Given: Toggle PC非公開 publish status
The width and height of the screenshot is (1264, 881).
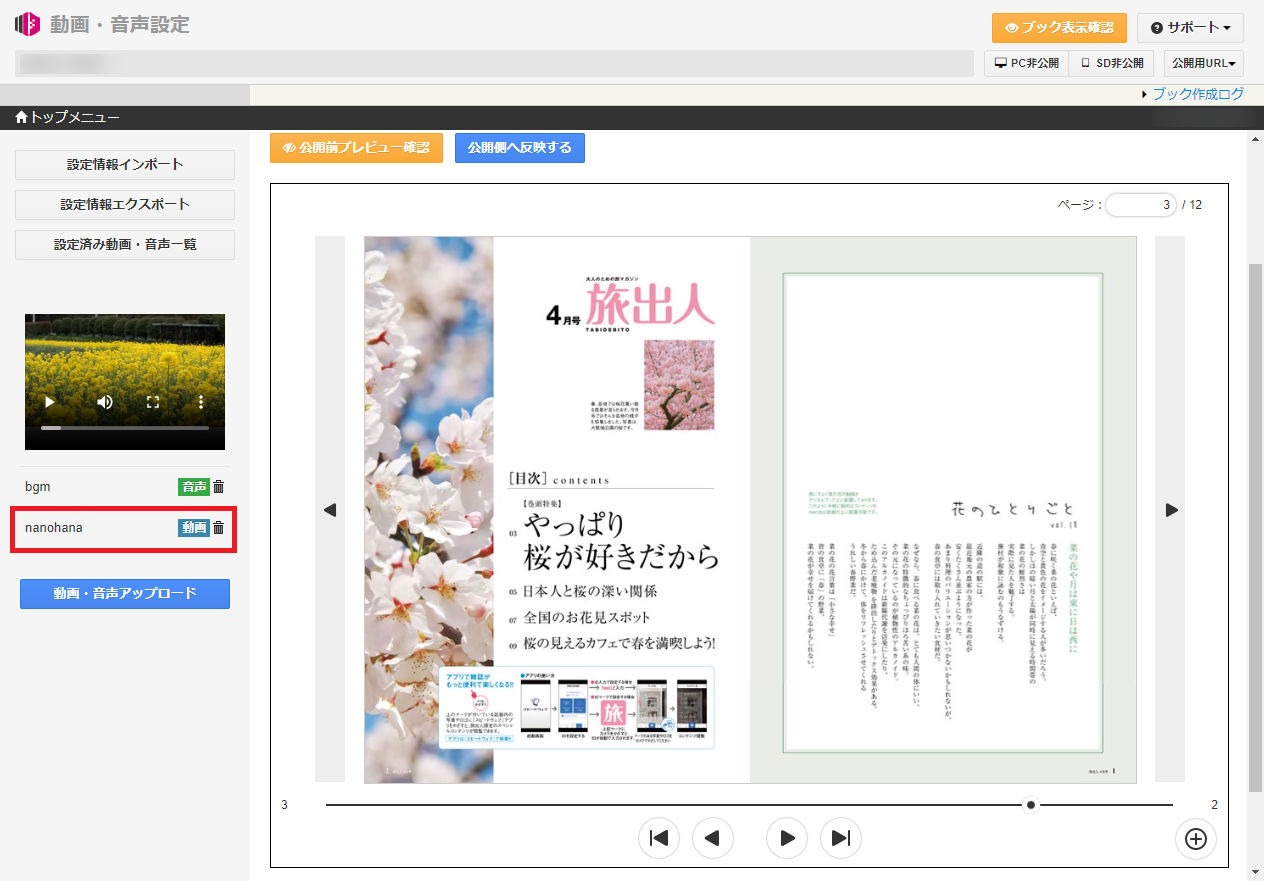Looking at the screenshot, I should 1026,63.
